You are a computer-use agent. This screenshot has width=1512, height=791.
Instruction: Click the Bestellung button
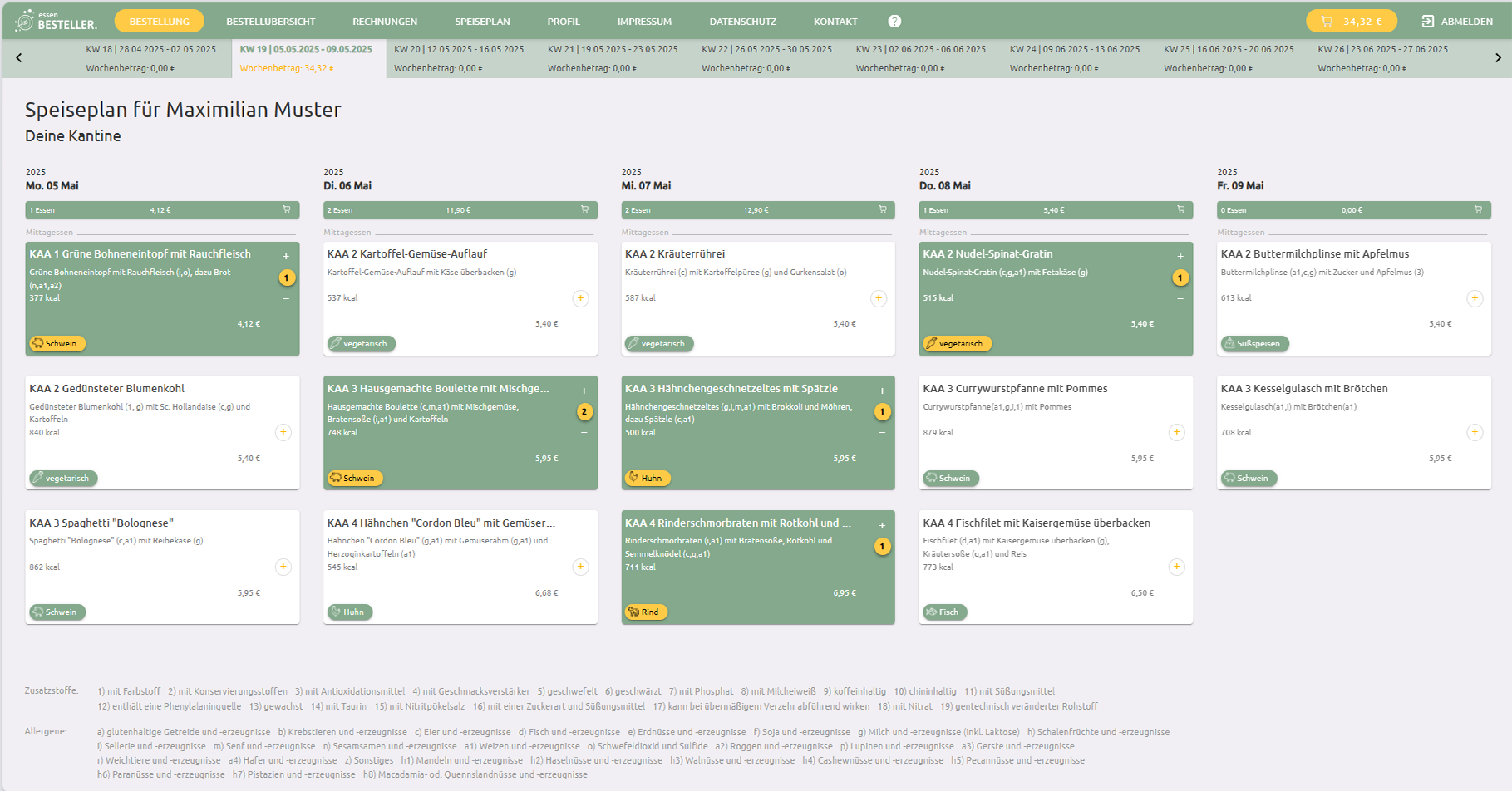pos(159,22)
